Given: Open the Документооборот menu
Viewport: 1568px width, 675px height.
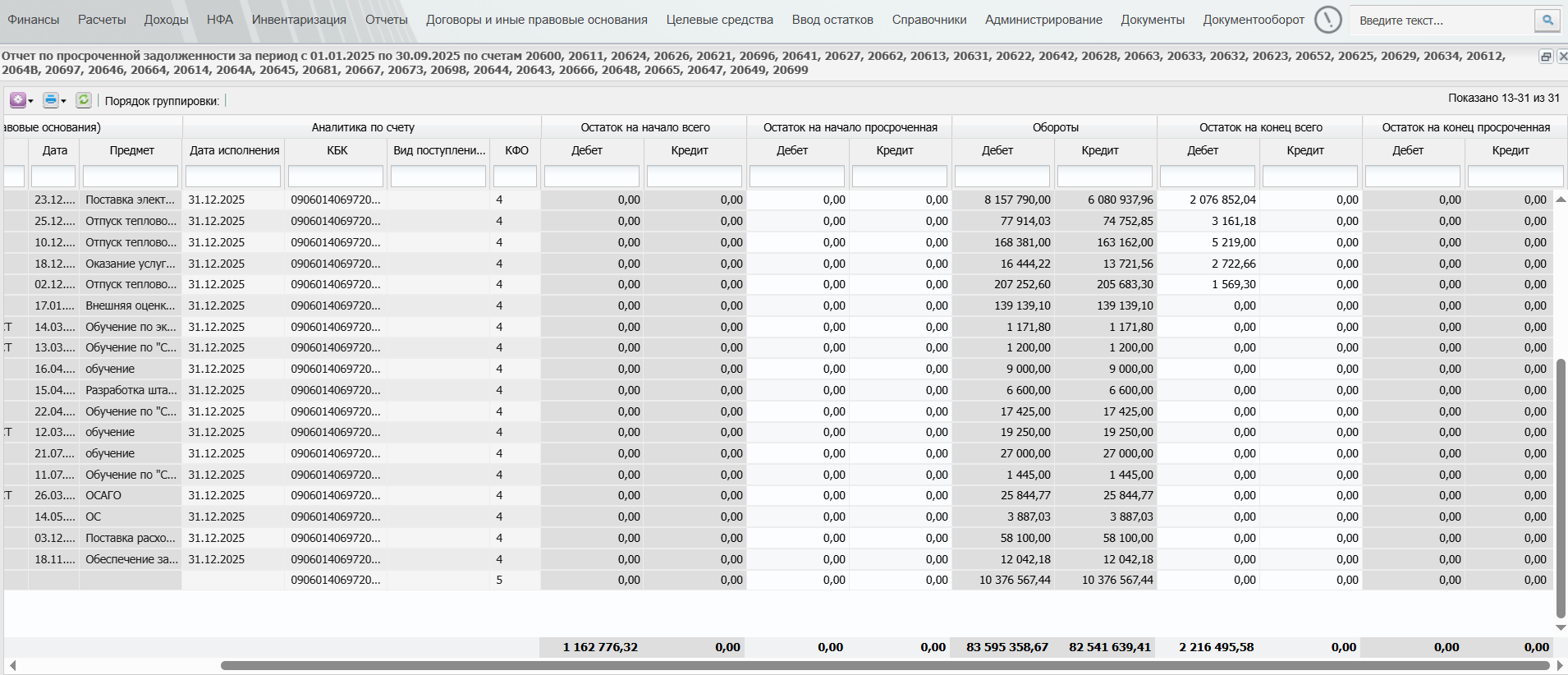Looking at the screenshot, I should [1254, 20].
